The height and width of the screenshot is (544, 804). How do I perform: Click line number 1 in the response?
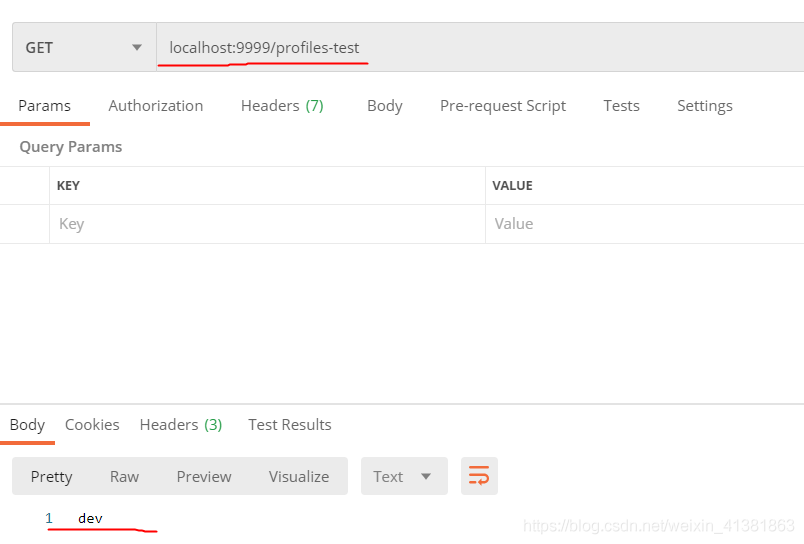click(x=49, y=518)
